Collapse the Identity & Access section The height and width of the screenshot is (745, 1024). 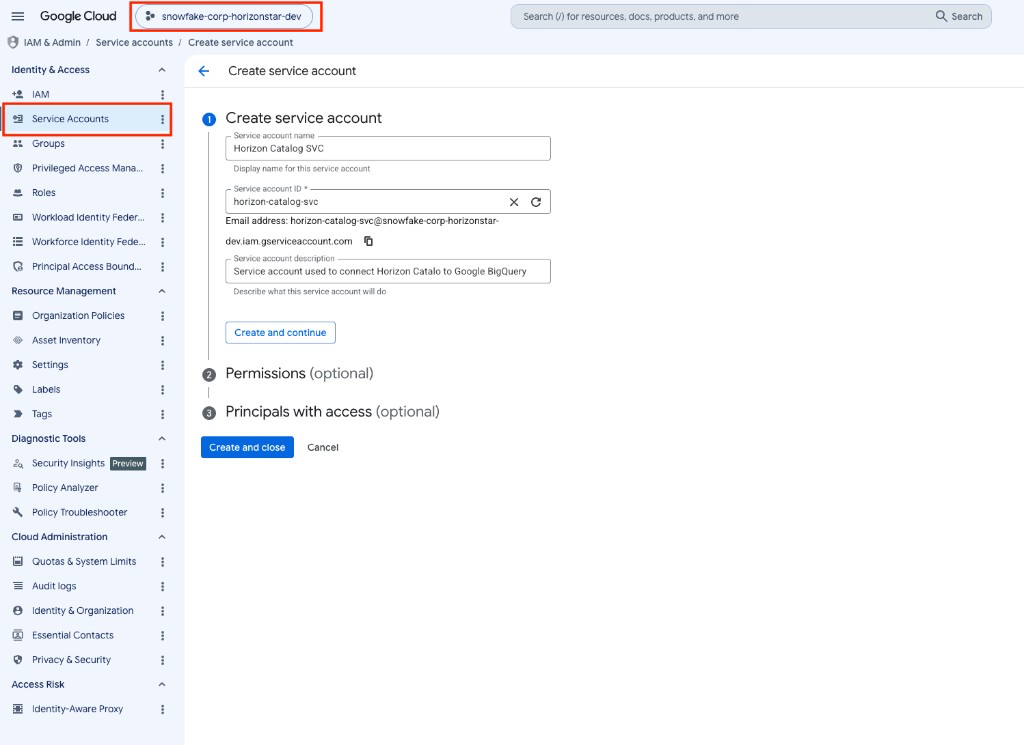point(162,70)
